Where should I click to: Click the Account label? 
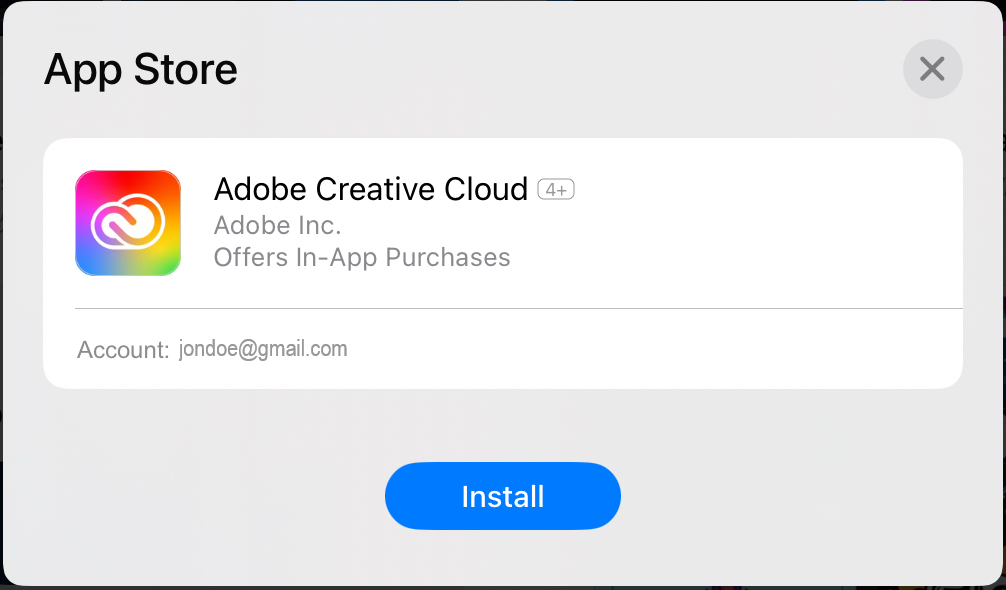coord(122,350)
